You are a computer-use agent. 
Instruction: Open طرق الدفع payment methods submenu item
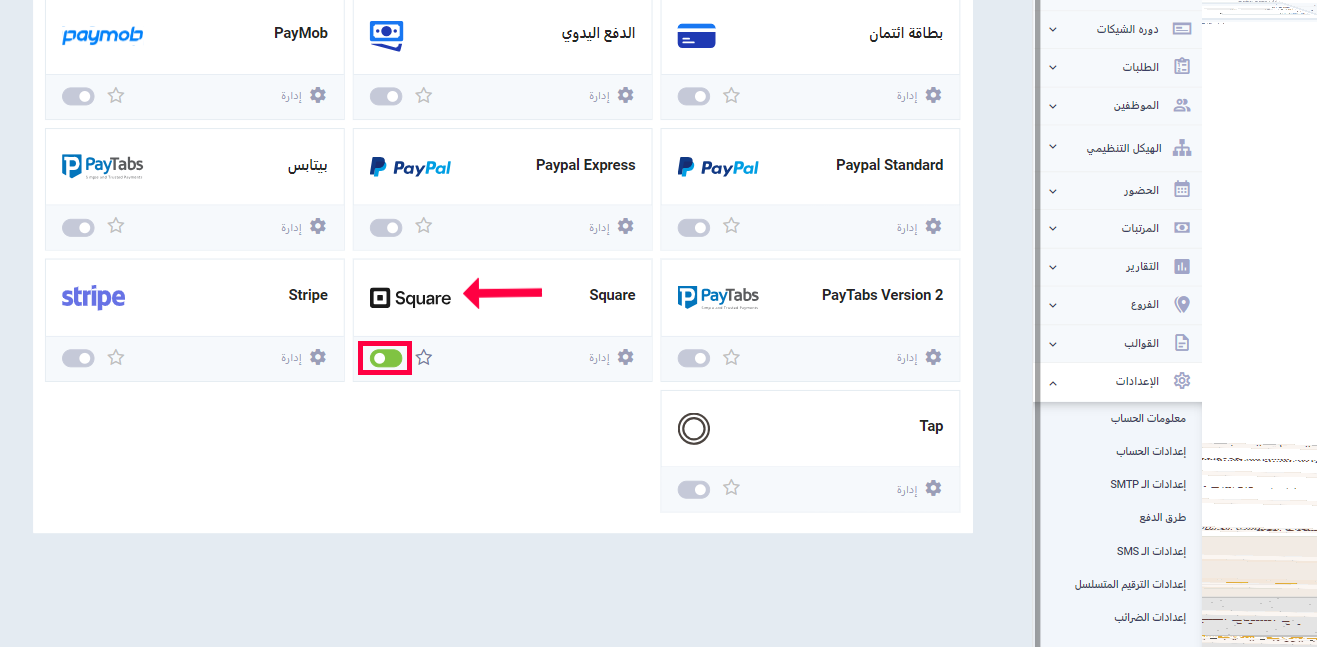click(x=1163, y=518)
